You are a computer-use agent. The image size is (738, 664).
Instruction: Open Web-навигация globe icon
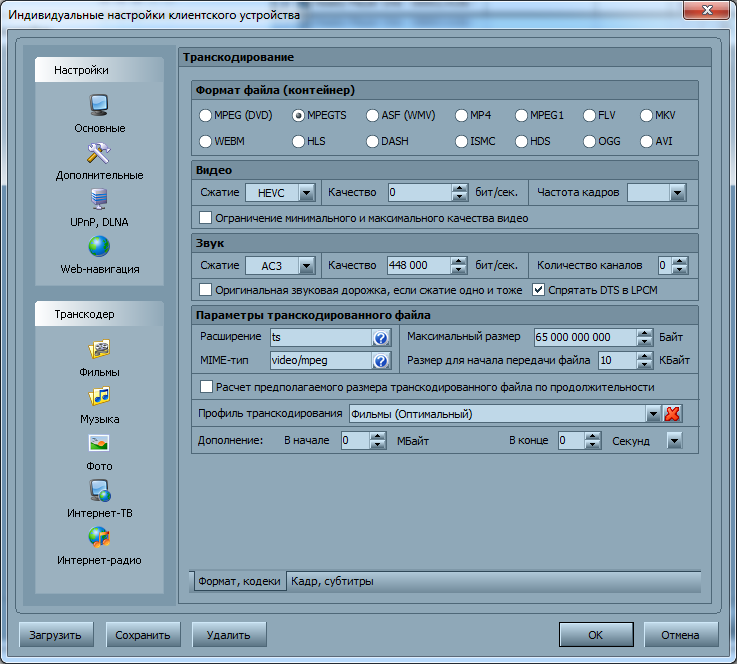pos(99,246)
